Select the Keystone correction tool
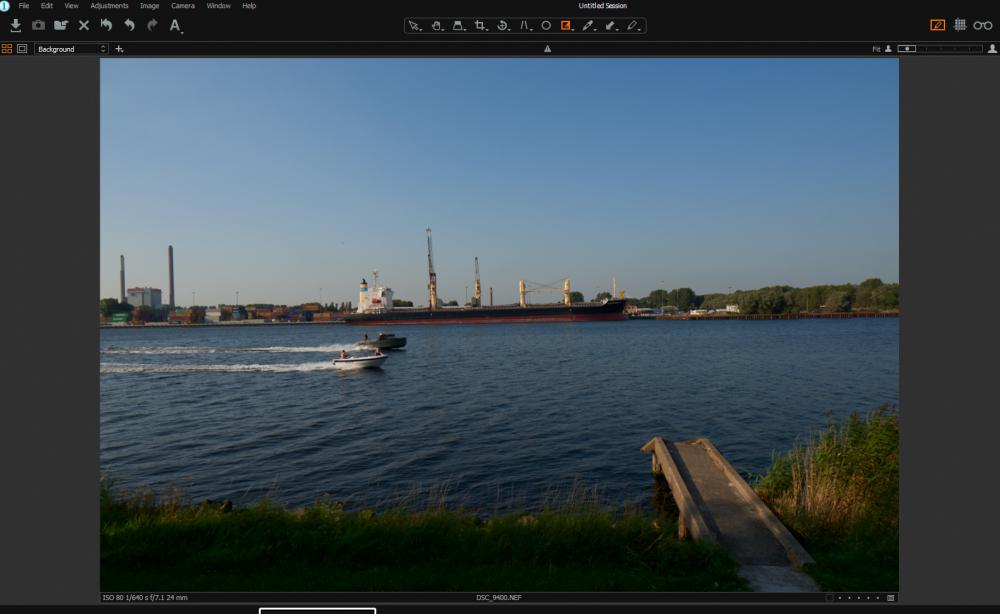Image resolution: width=1000 pixels, height=614 pixels. click(x=459, y=26)
